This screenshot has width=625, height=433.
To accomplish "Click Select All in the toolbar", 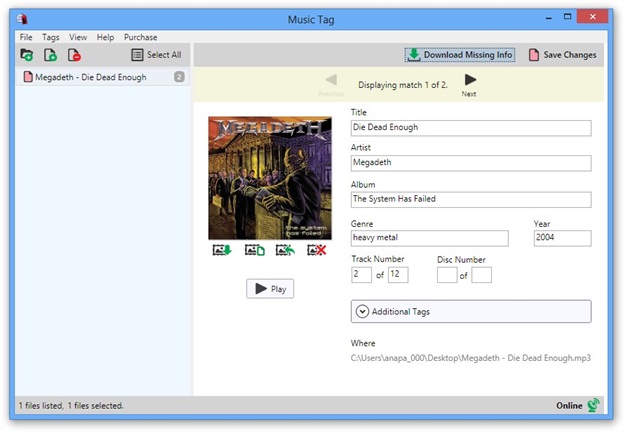I will click(x=156, y=55).
